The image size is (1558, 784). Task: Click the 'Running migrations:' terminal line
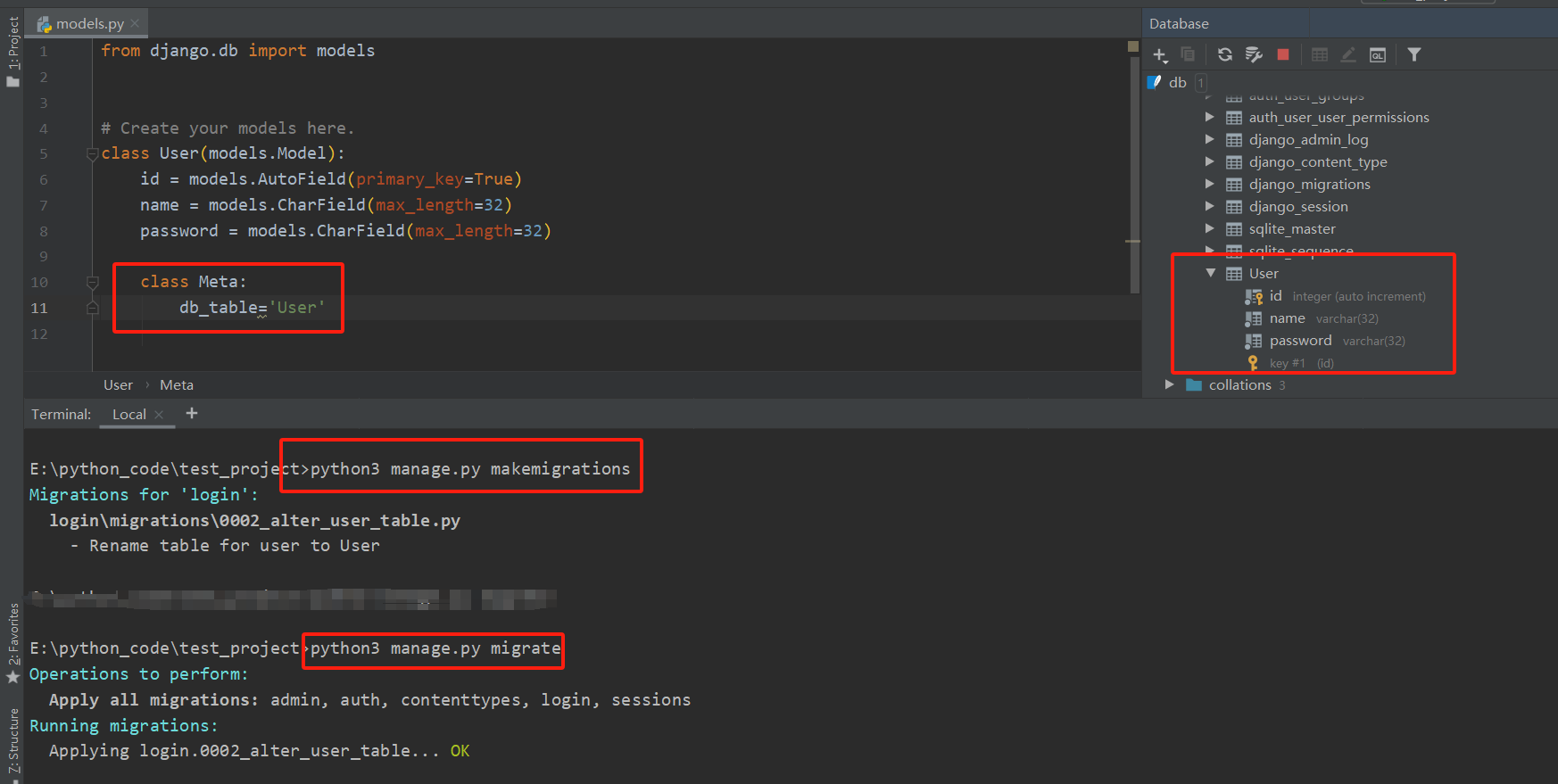[x=123, y=726]
